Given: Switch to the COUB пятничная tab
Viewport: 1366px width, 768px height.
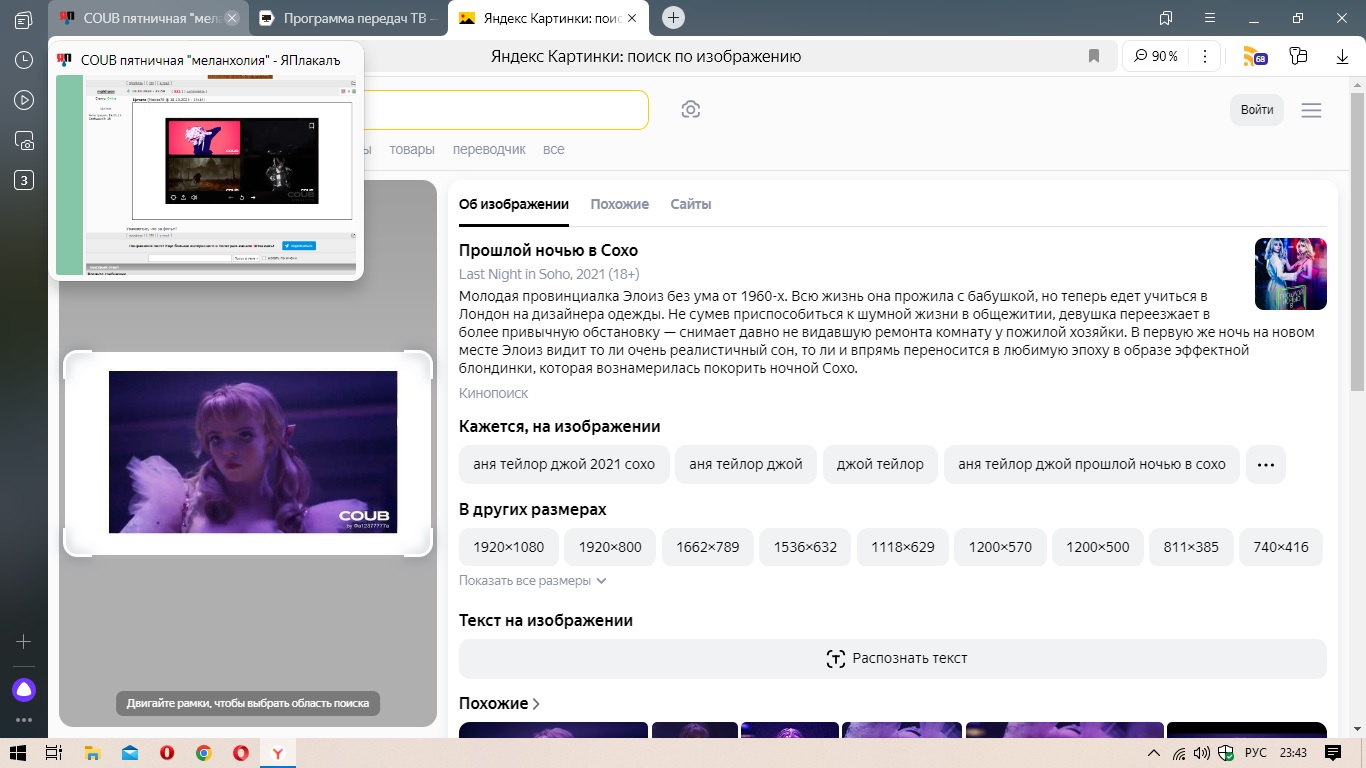Looking at the screenshot, I should tap(146, 18).
